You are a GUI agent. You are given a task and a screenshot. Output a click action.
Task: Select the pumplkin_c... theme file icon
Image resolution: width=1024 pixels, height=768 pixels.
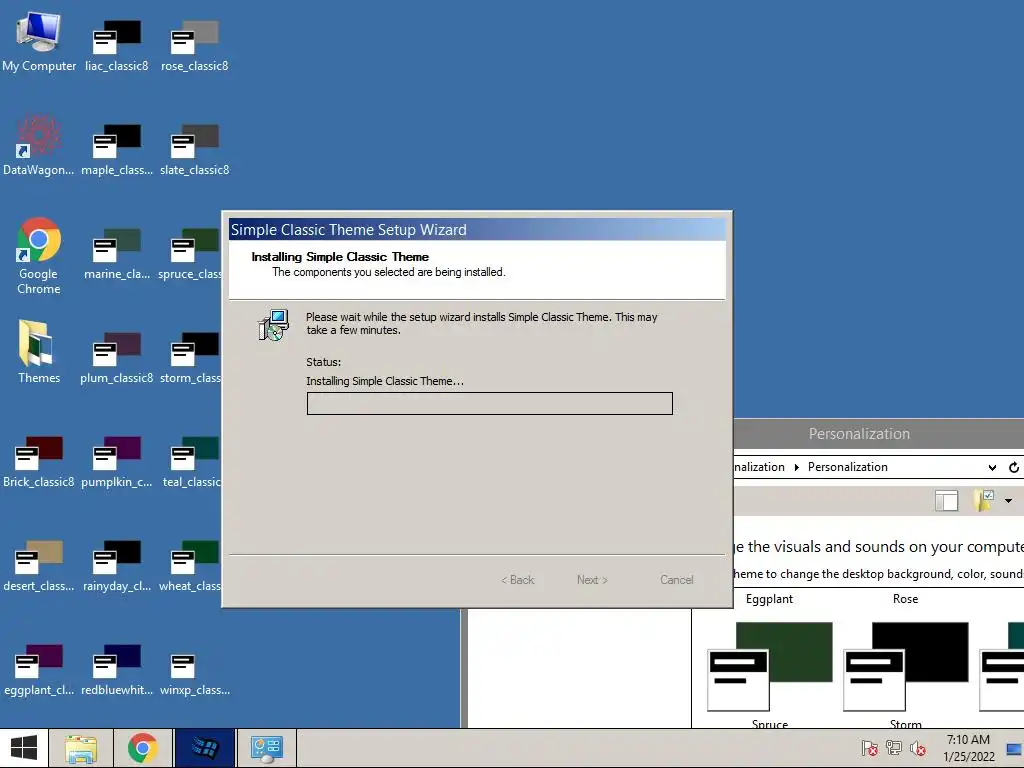tap(117, 460)
